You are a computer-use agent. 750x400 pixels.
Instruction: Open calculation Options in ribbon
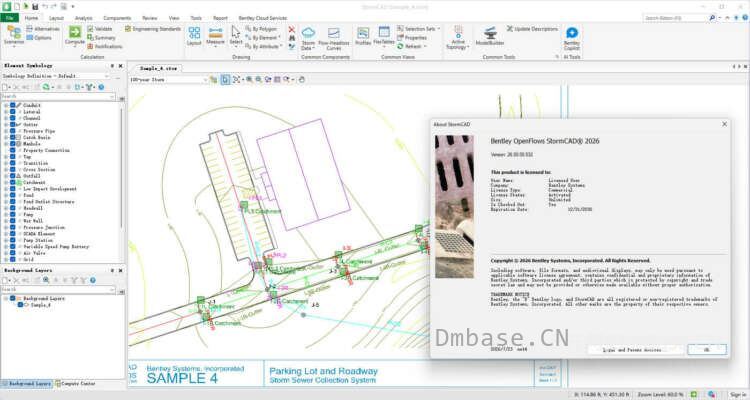pyautogui.click(x=39, y=38)
